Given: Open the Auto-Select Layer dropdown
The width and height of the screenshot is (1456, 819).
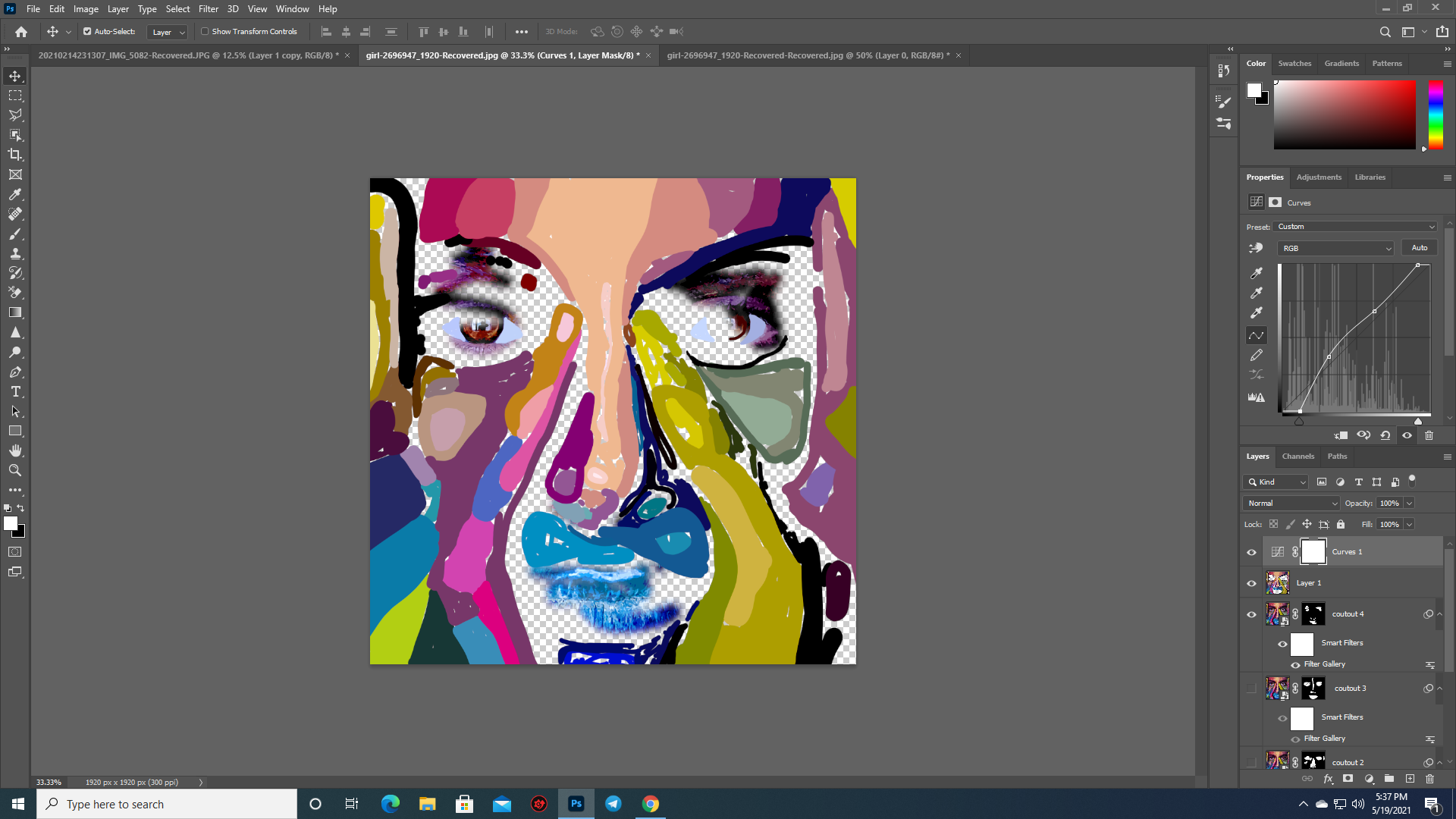Looking at the screenshot, I should (x=167, y=32).
